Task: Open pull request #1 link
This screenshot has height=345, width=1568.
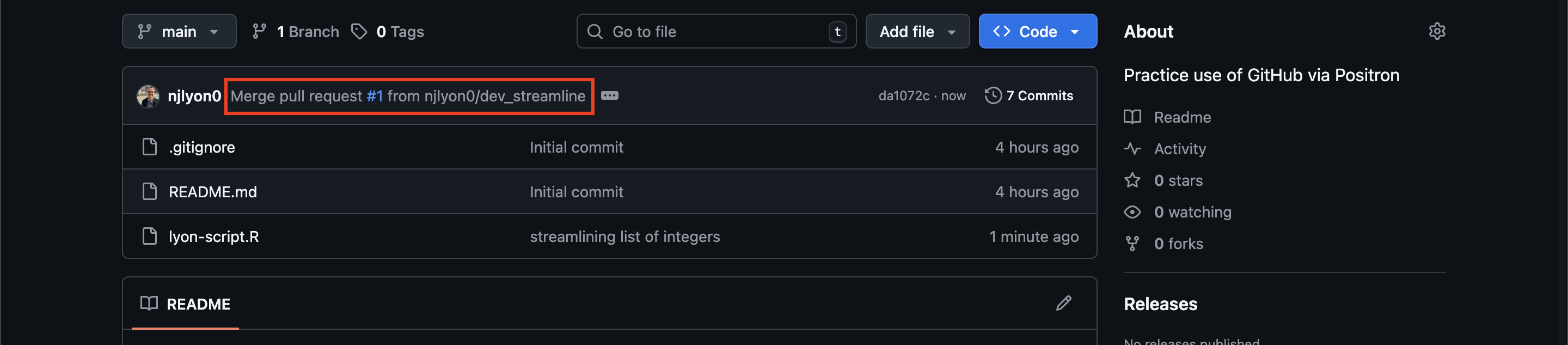Action: [375, 96]
